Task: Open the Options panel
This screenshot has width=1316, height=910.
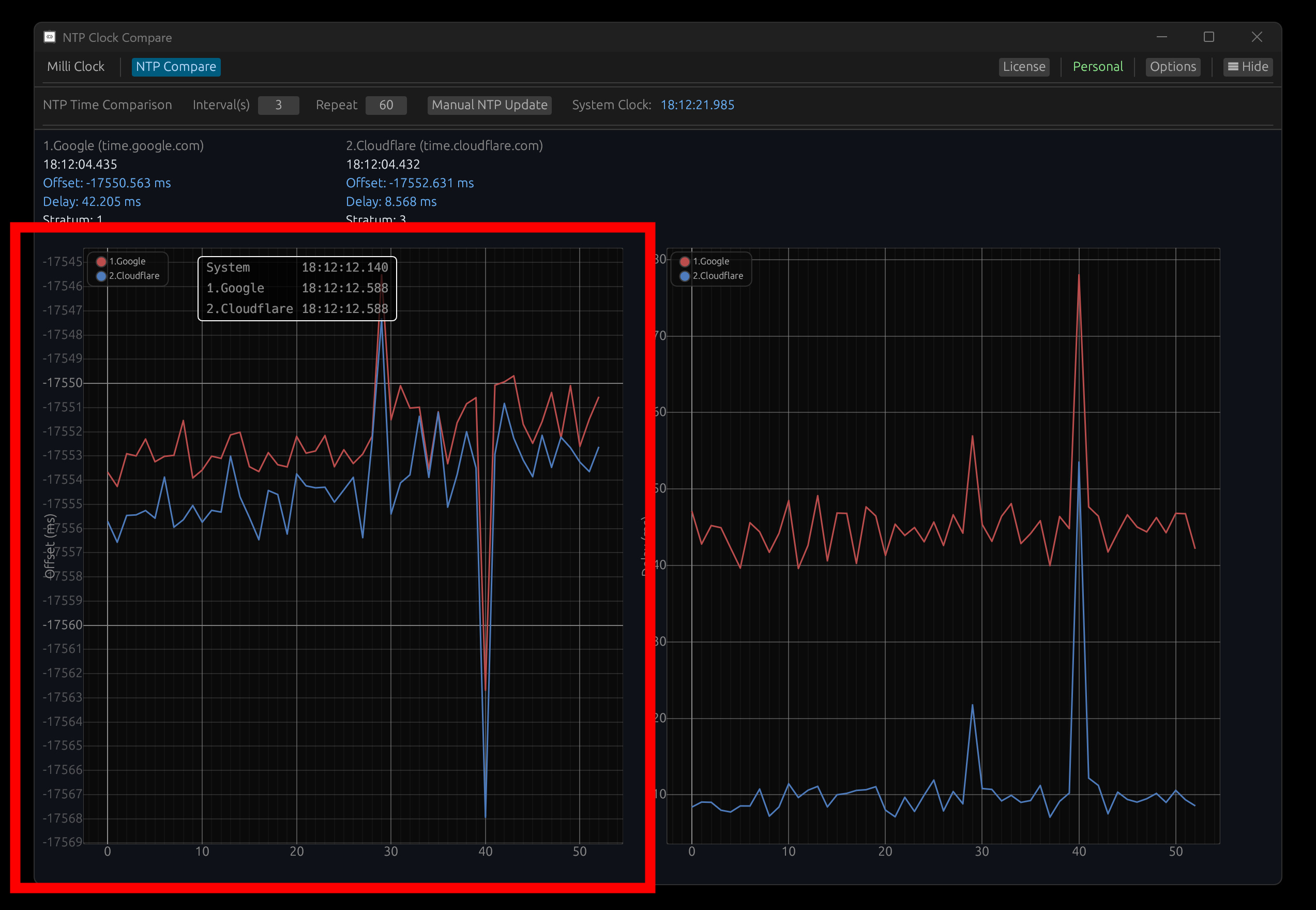Action: pyautogui.click(x=1172, y=67)
